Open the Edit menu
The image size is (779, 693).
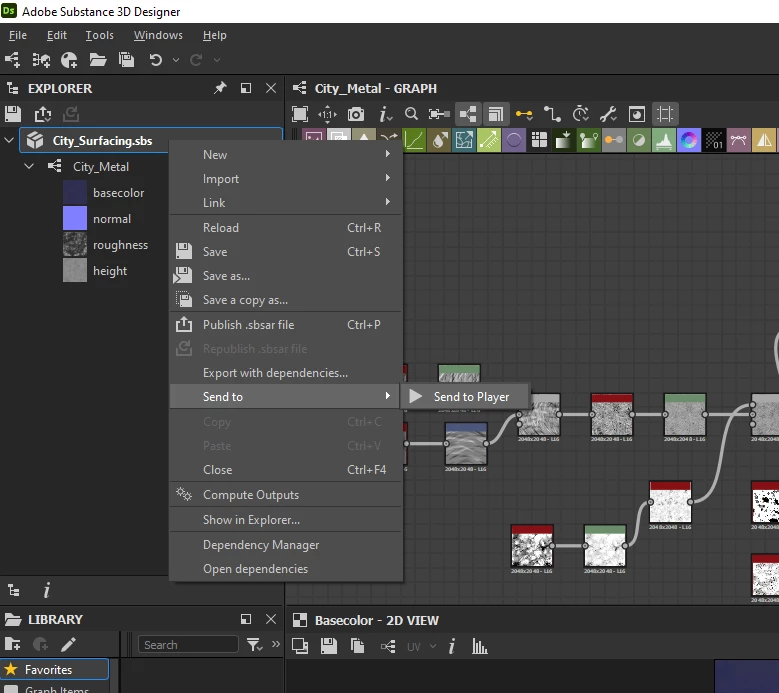click(57, 35)
